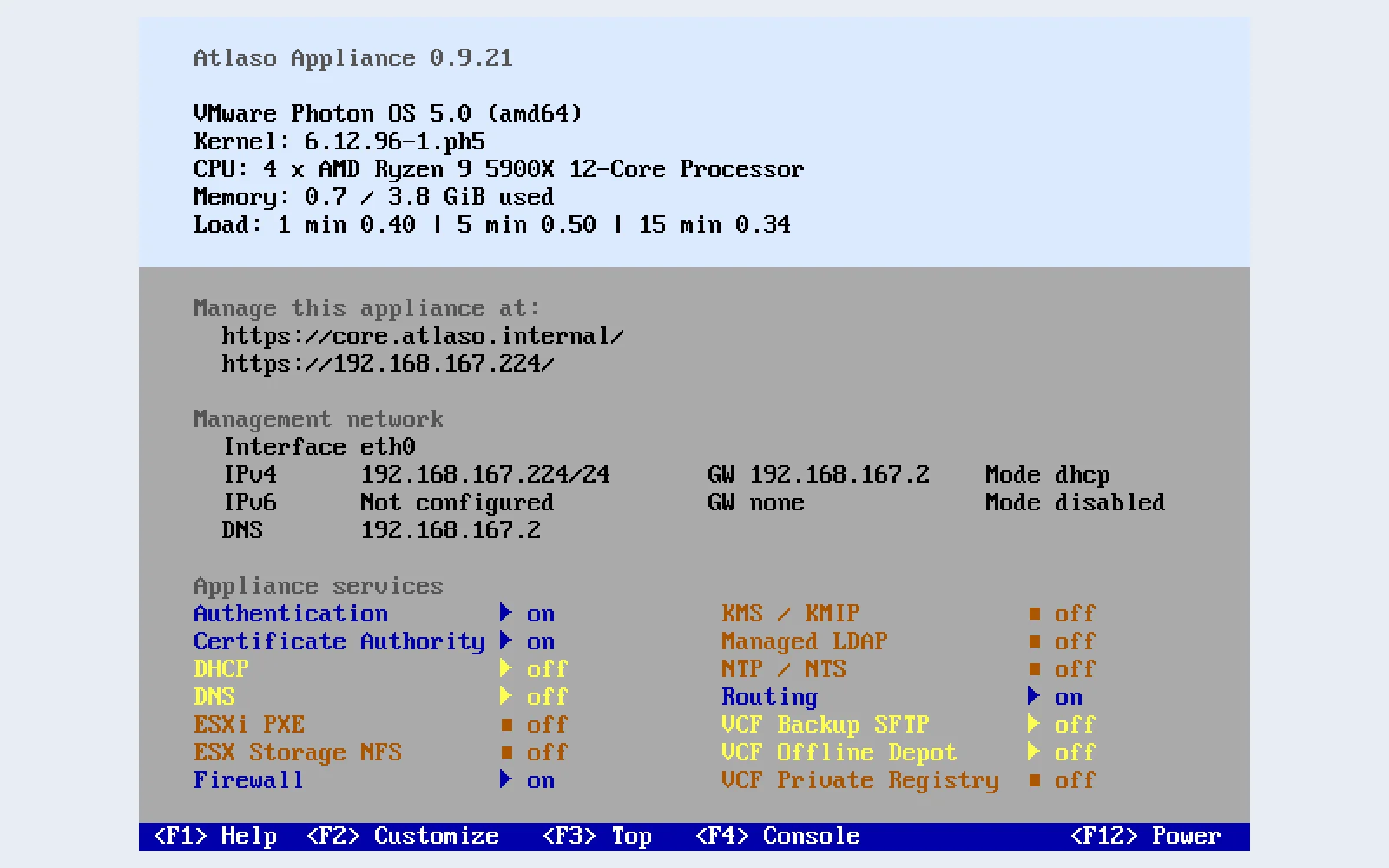Screen dimensions: 1389x868
Task: Select the Authentication service label
Action: (291, 613)
